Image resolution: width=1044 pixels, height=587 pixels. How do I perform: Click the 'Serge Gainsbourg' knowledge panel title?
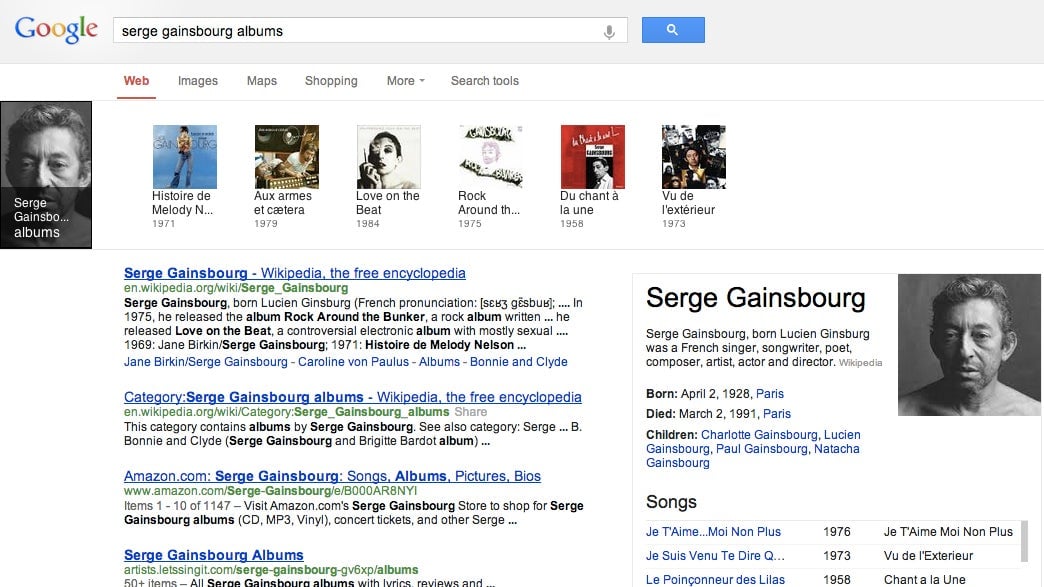[756, 298]
